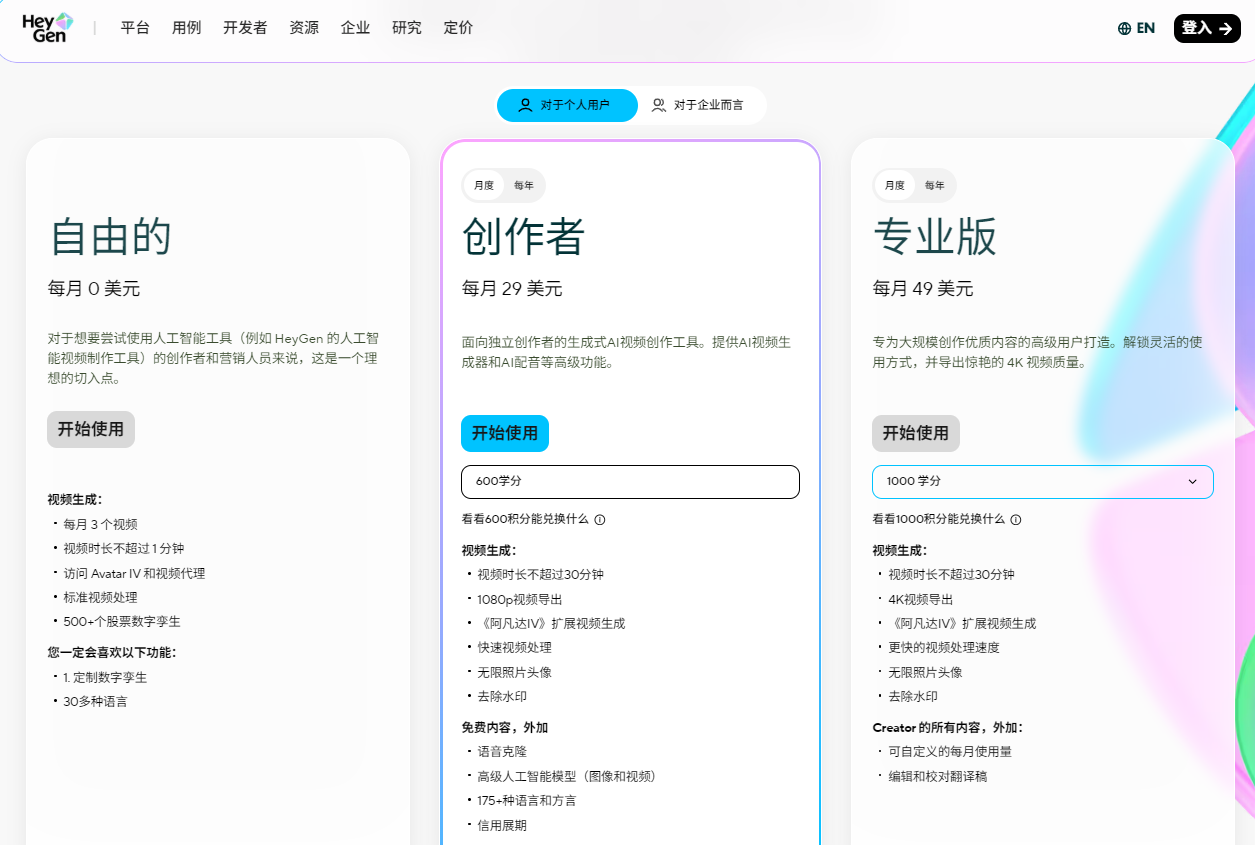Image resolution: width=1255 pixels, height=845 pixels.
Task: Click 去除水印 in 专业版 card
Action: 913,697
